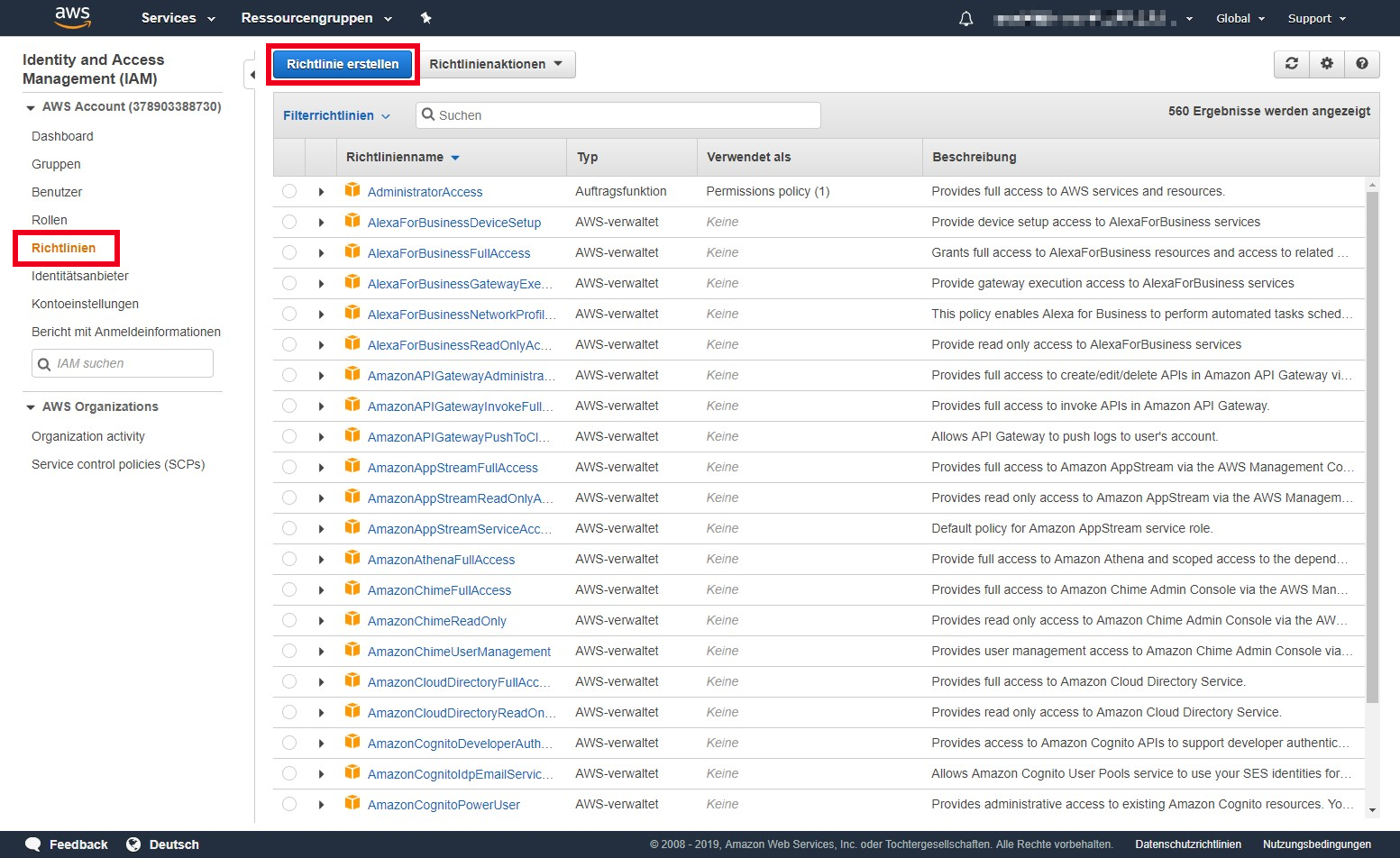Screen dimensions: 1400x858
Task: Open Dashboard in the sidebar
Action: [x=62, y=136]
